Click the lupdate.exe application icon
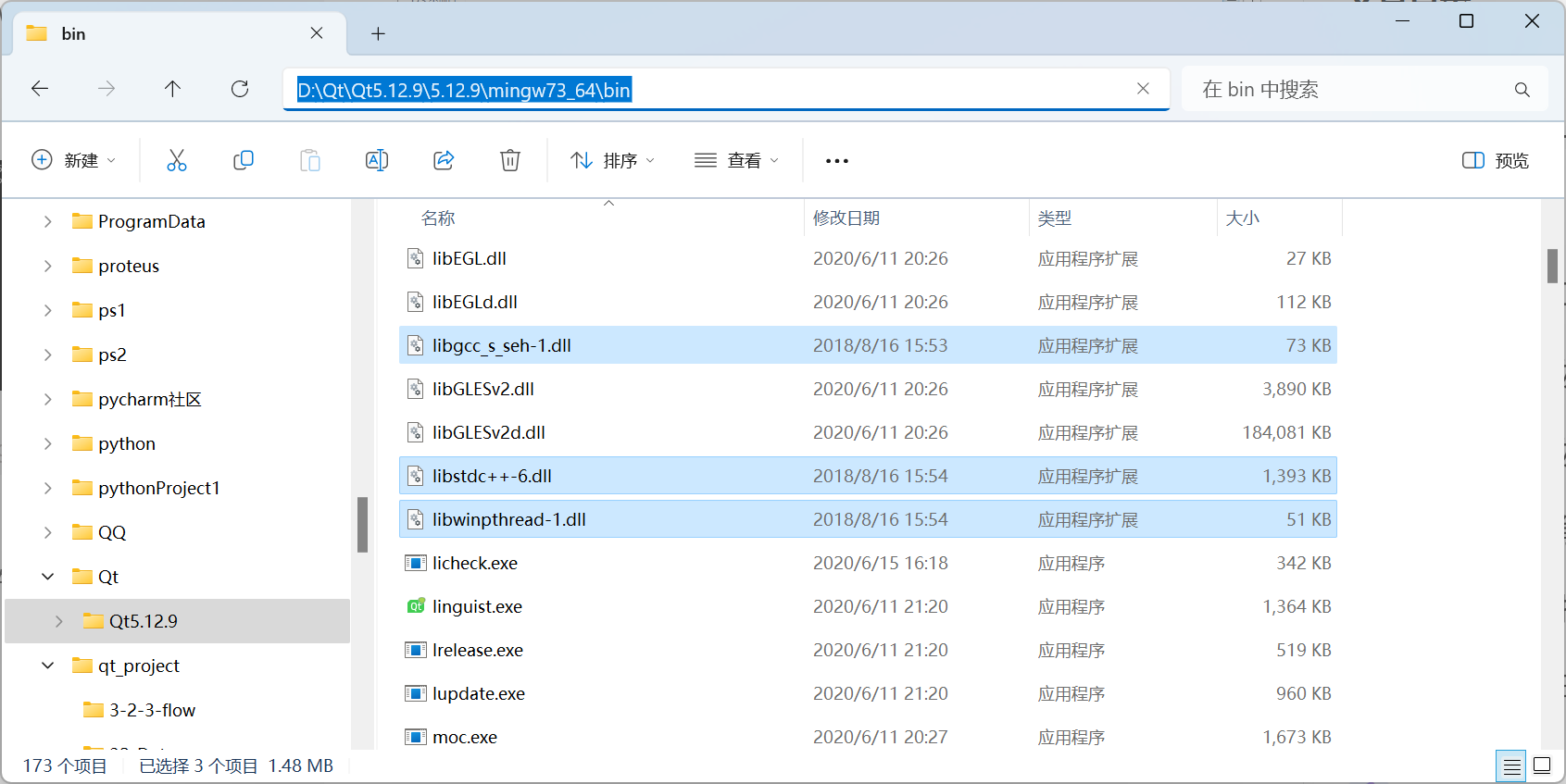 tap(416, 693)
